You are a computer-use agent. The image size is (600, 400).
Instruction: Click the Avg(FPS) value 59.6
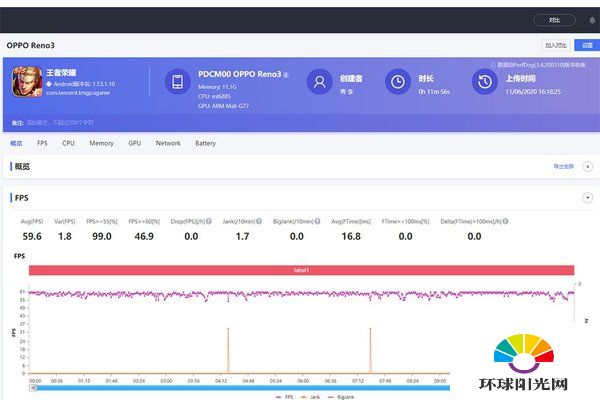(x=32, y=236)
